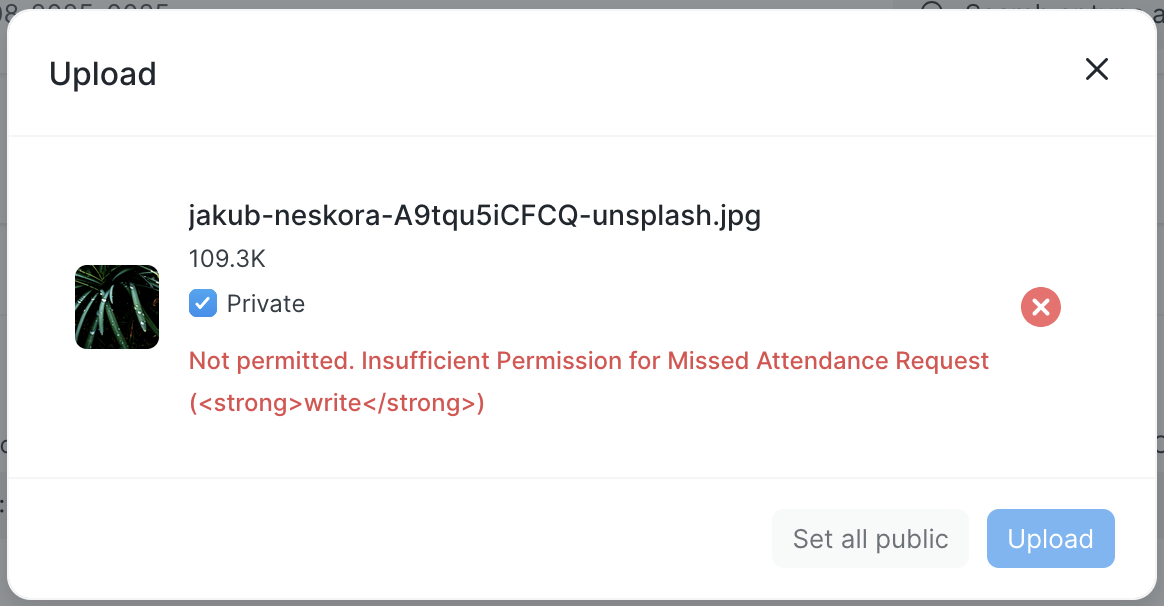Click the dimmed backdrop left of the dialog
The image size is (1164, 606).
pyautogui.click(x=3, y=300)
